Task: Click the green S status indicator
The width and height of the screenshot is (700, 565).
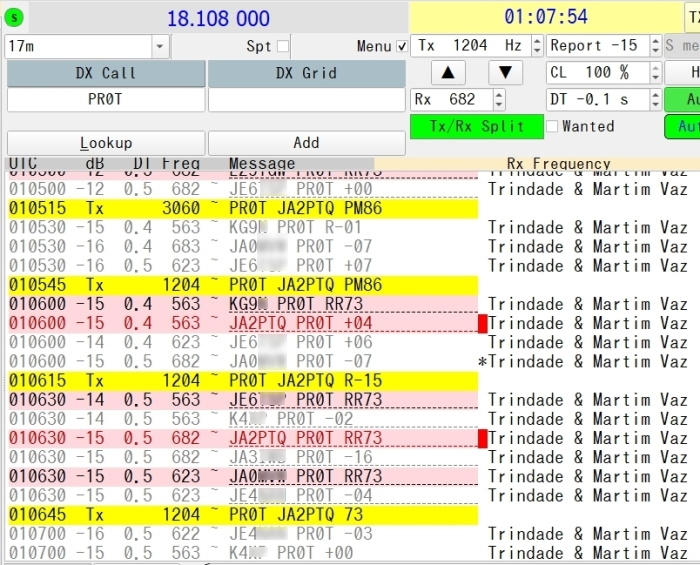Action: coord(14,18)
